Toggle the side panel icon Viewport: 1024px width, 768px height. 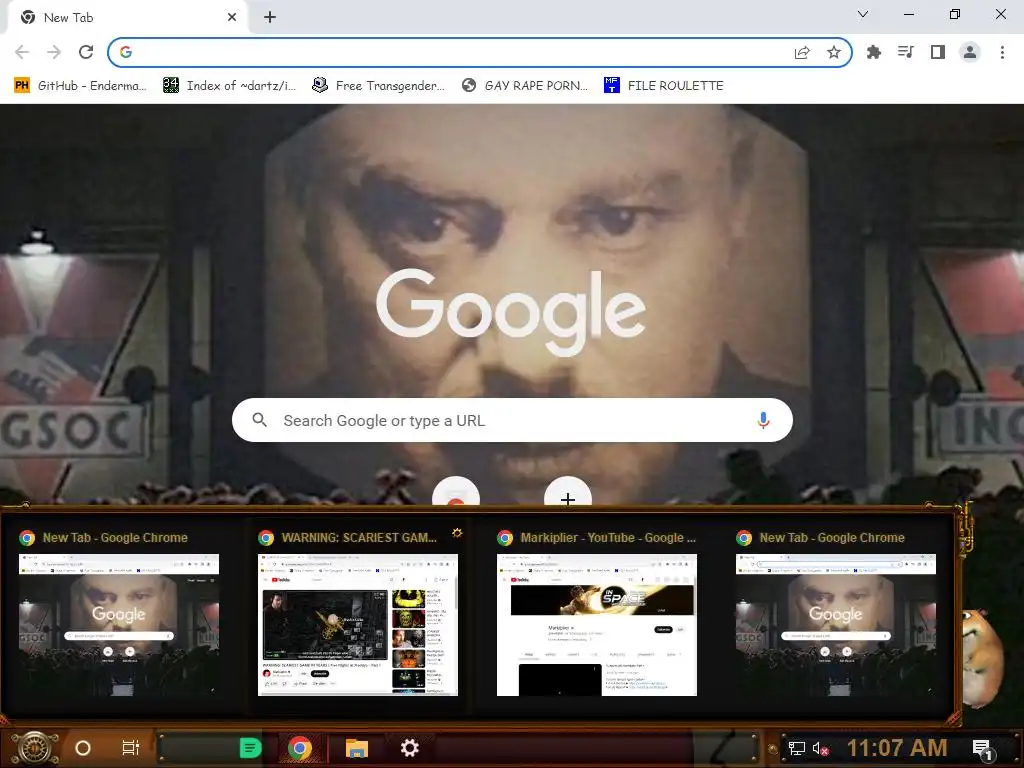tap(938, 52)
